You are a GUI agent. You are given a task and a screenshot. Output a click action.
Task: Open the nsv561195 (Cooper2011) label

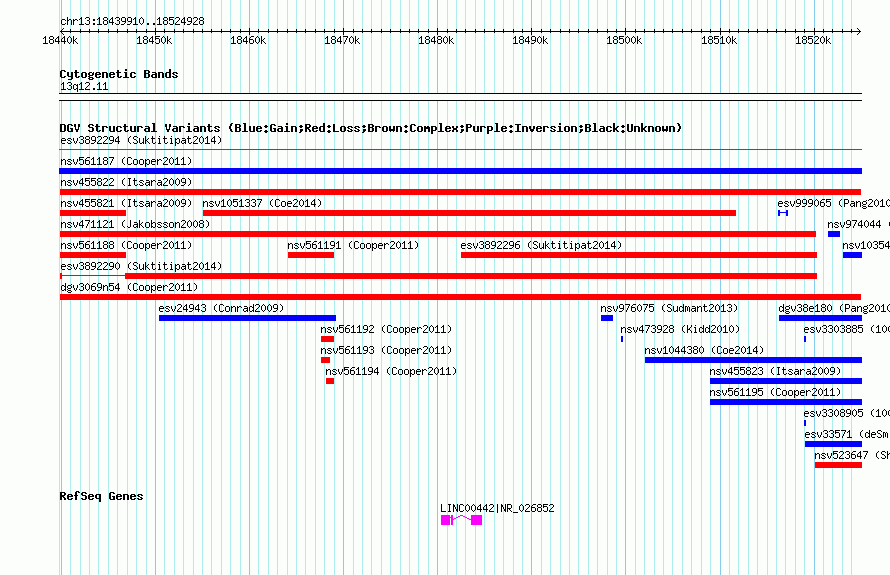[x=775, y=392]
